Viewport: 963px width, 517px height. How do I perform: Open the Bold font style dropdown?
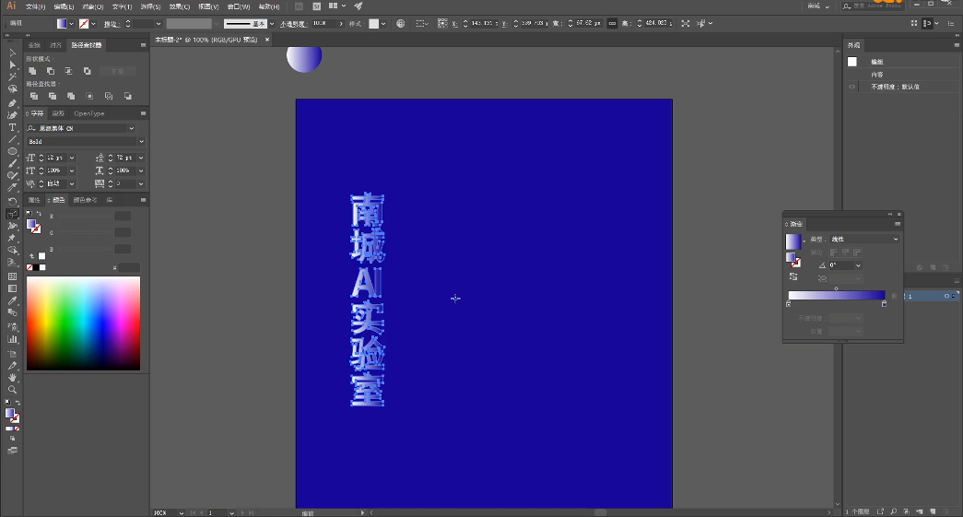point(141,142)
